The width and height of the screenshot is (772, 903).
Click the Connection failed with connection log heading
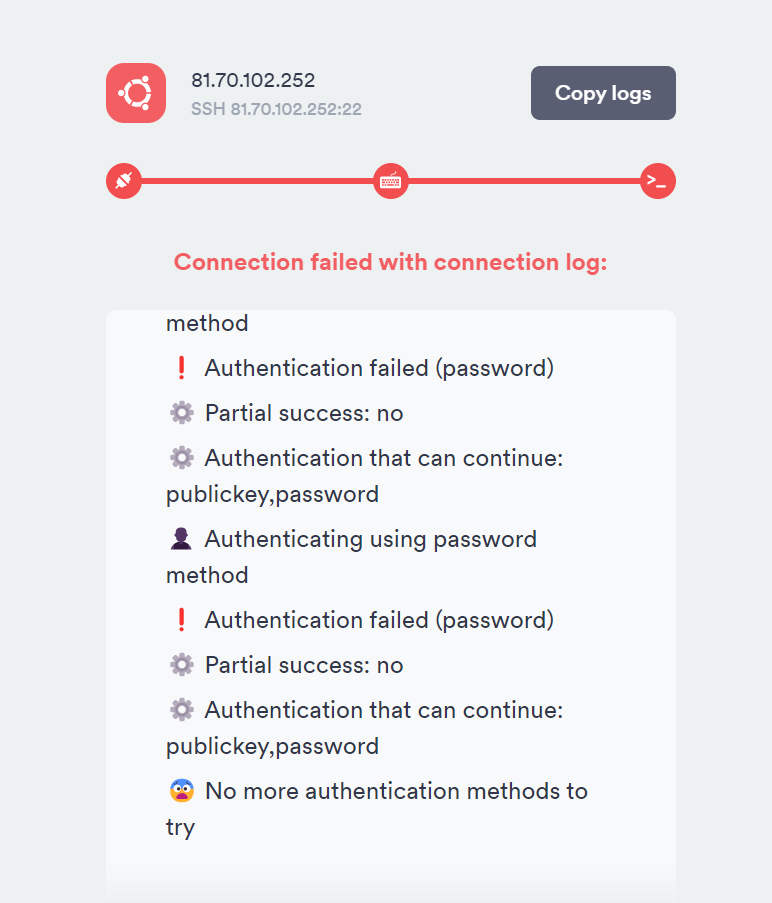tap(390, 262)
